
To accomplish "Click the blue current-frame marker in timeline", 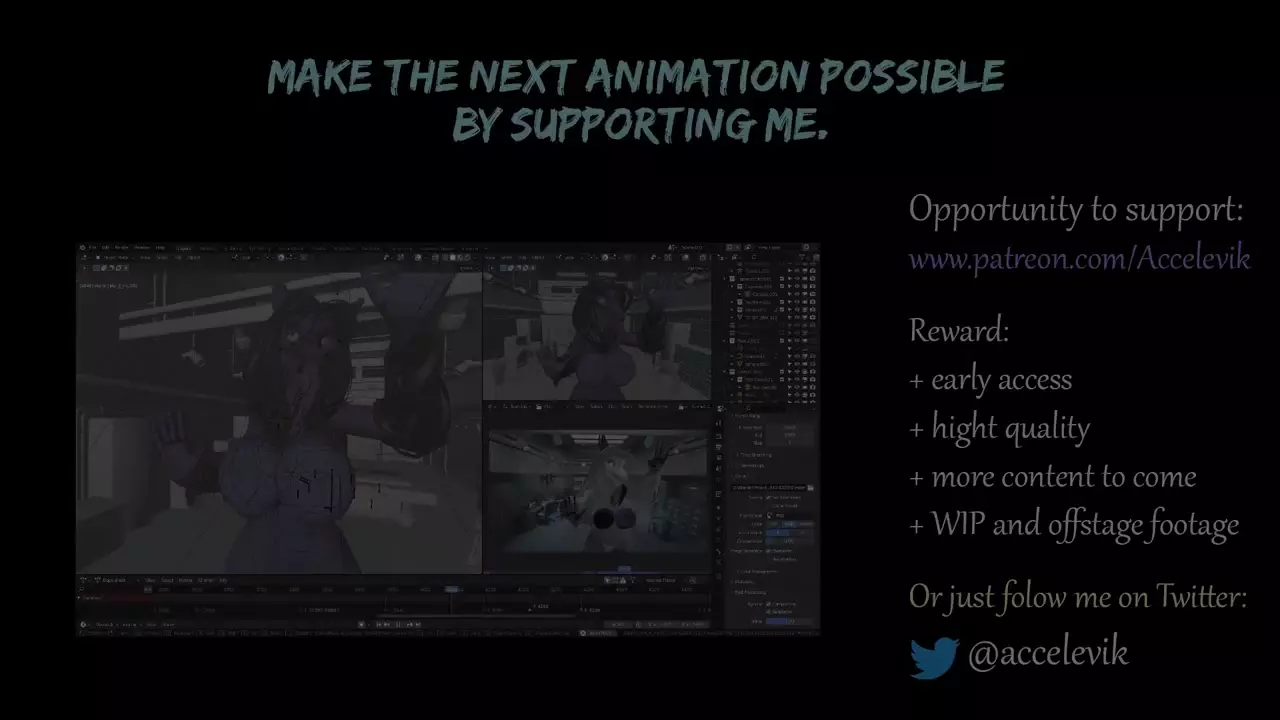I will (452, 590).
